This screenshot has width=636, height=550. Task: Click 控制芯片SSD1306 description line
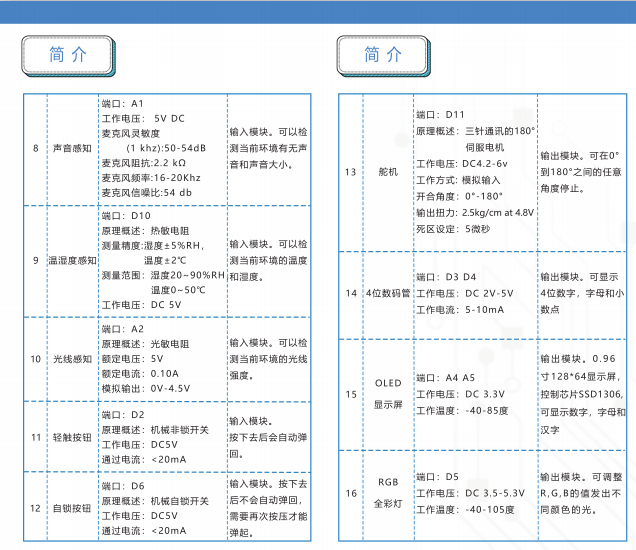coord(582,394)
